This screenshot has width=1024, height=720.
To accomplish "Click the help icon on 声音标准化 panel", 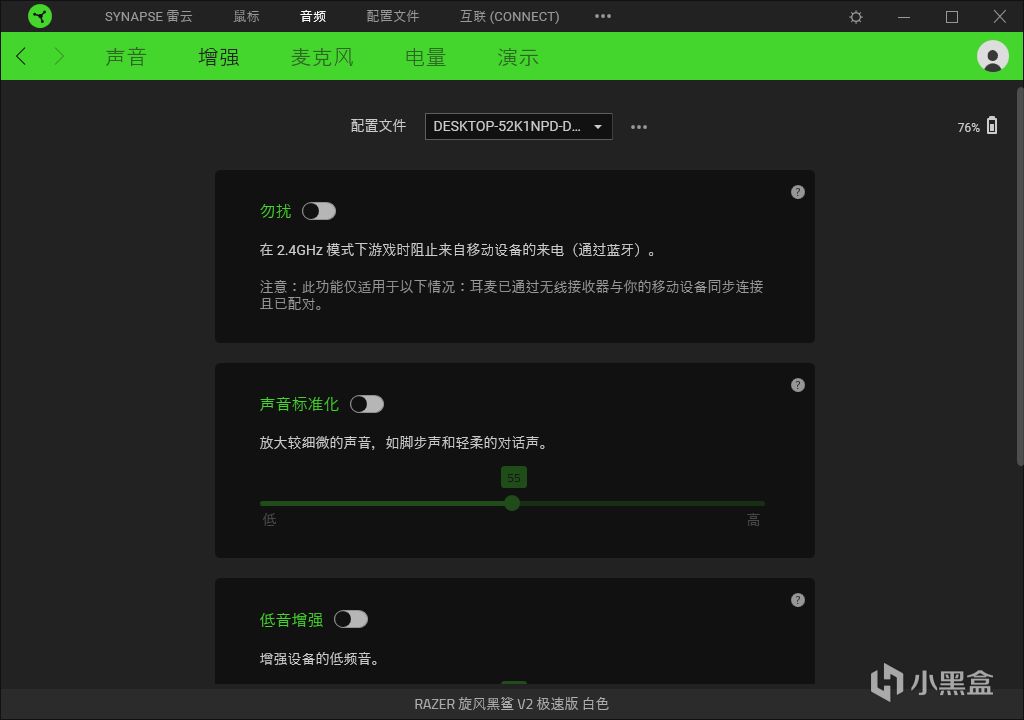I will pos(797,383).
